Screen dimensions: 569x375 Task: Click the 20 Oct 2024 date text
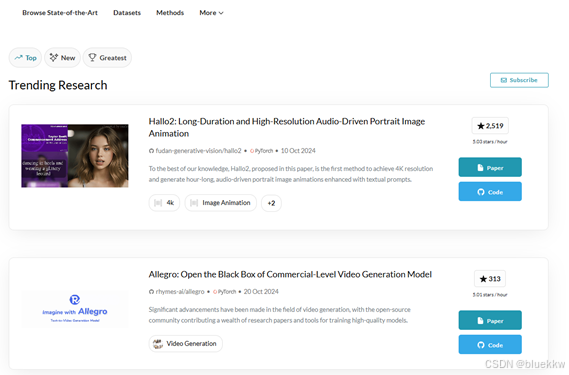[261, 292]
